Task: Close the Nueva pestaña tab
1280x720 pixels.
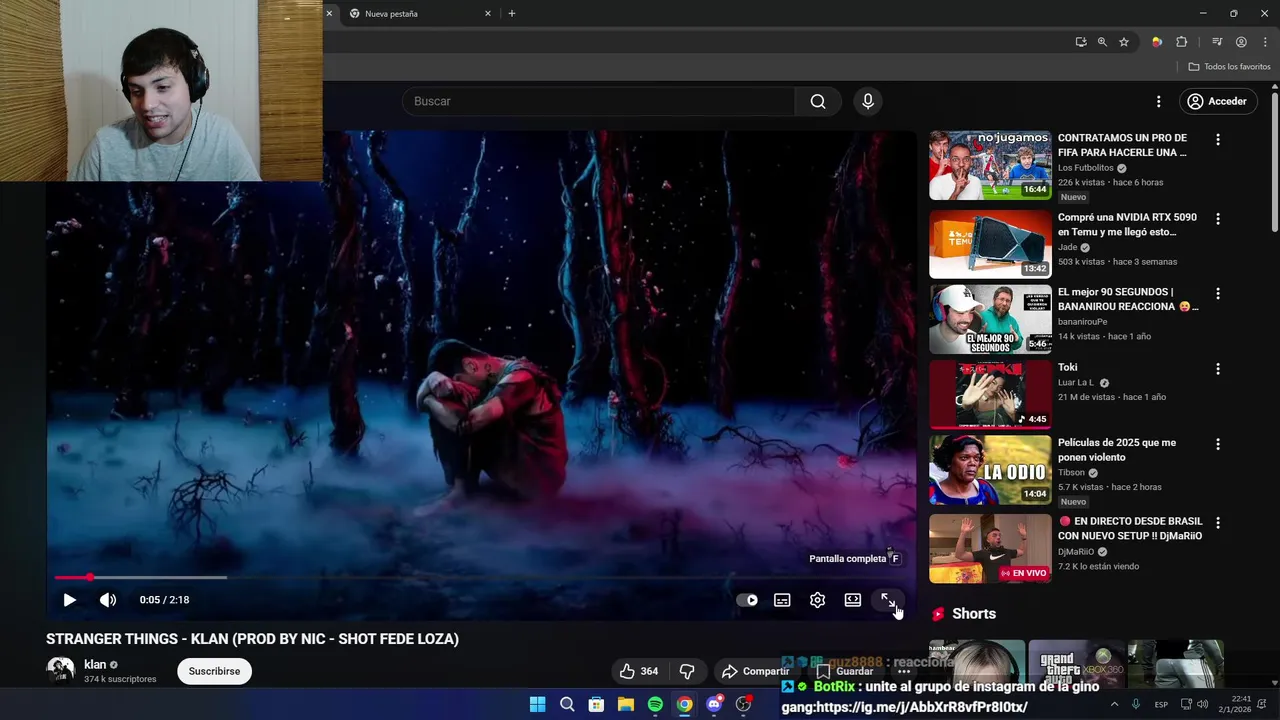Action: 488,14
